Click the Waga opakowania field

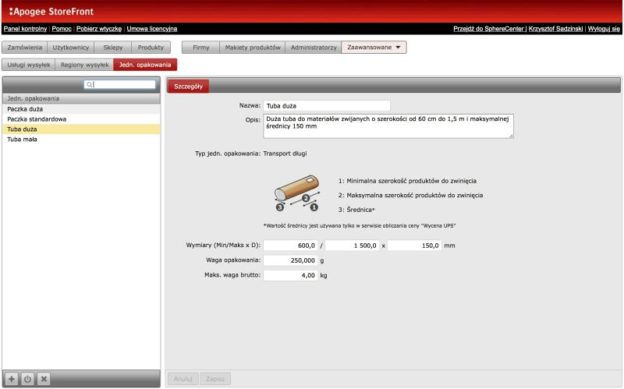(x=291, y=260)
